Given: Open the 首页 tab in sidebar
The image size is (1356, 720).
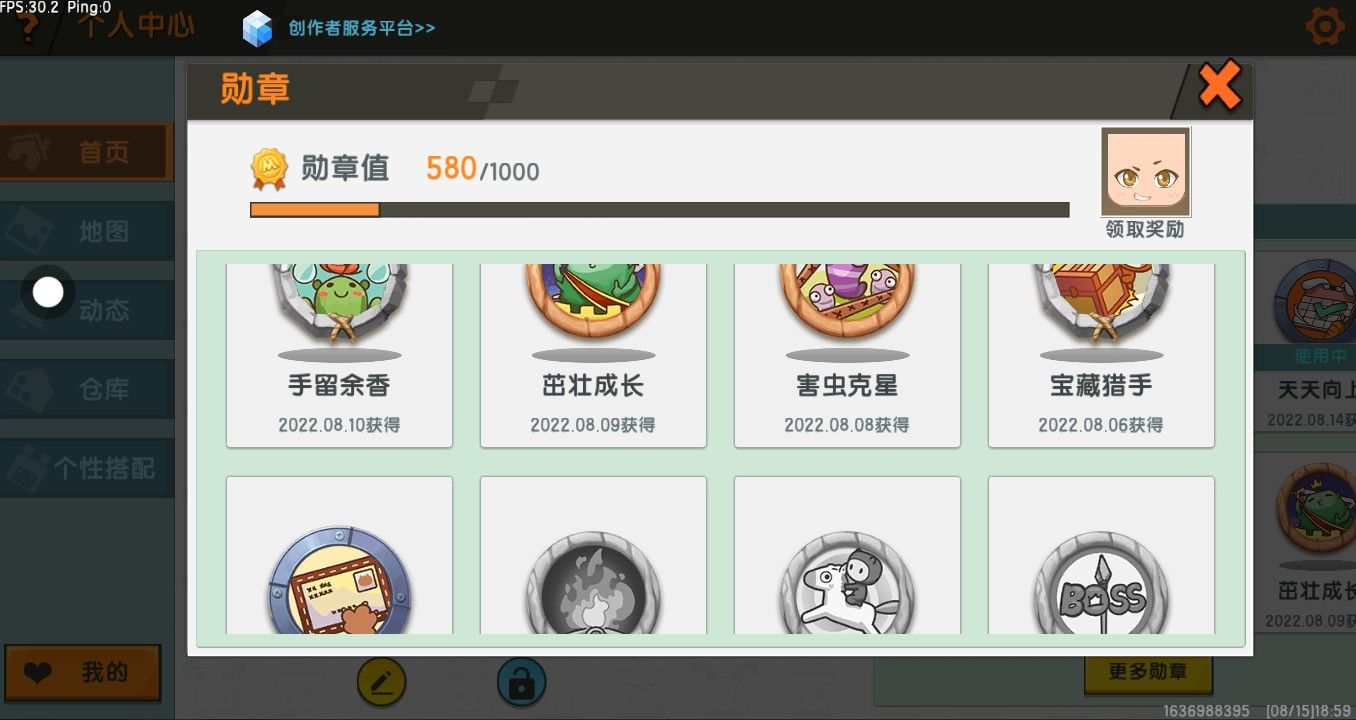Looking at the screenshot, I should tap(87, 152).
